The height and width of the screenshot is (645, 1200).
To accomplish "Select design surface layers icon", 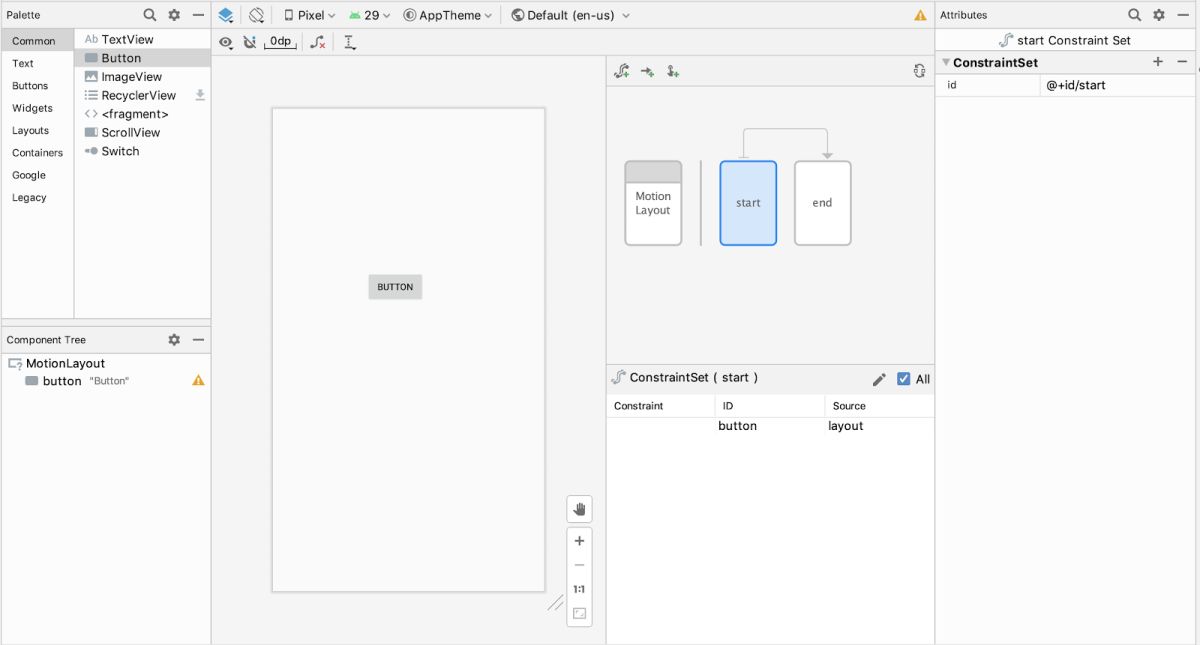I will [x=226, y=15].
